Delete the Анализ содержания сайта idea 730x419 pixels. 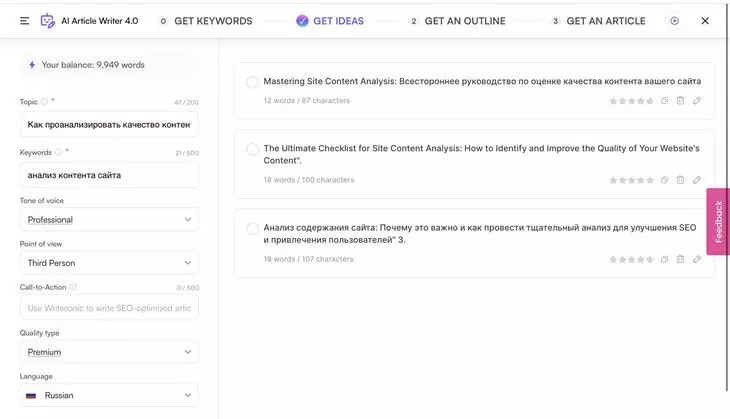point(680,259)
